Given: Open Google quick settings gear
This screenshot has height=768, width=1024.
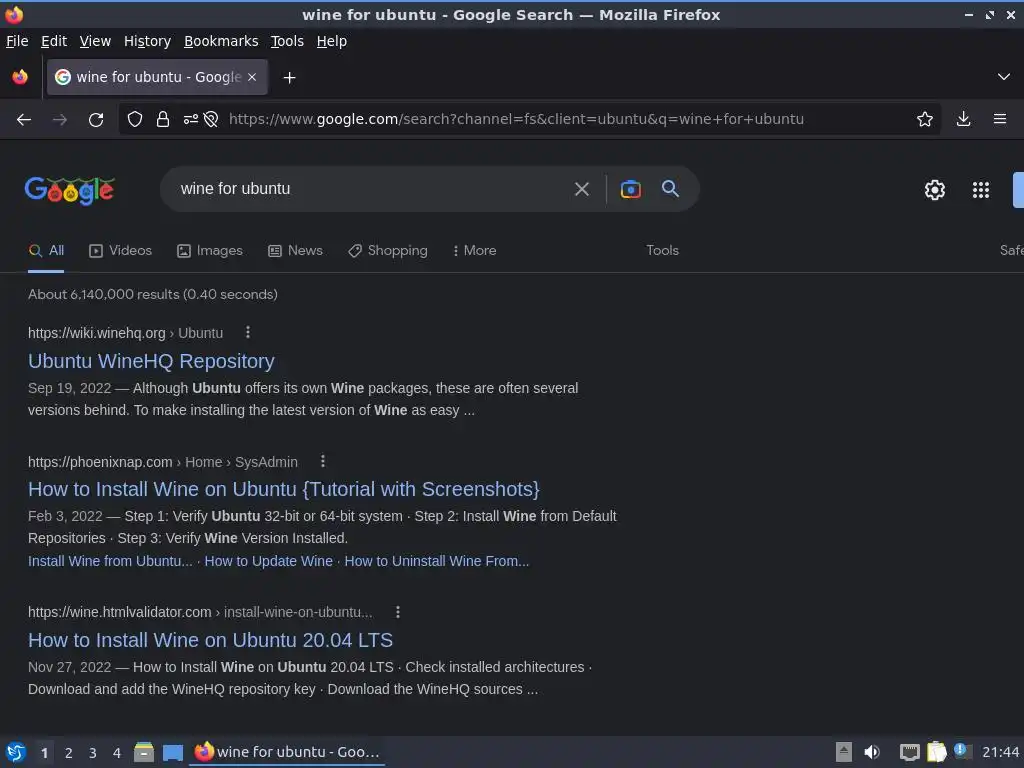Looking at the screenshot, I should pos(935,190).
